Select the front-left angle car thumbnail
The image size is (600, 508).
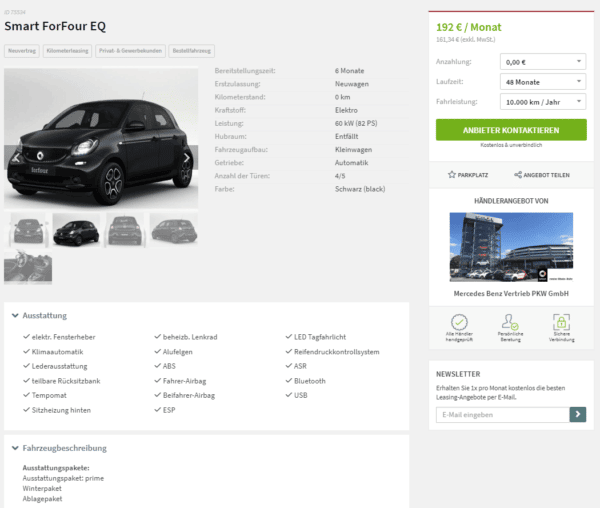click(x=77, y=230)
